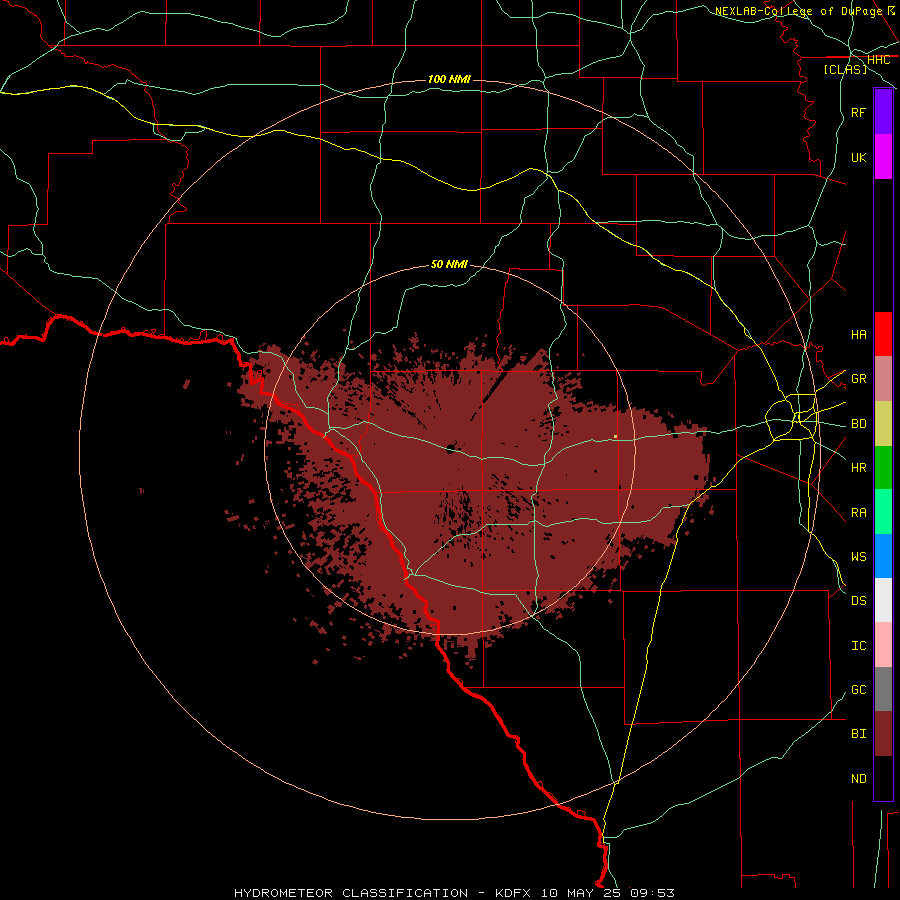Image resolution: width=900 pixels, height=900 pixels.
Task: Click the 'DS' legend label
Action: point(858,600)
